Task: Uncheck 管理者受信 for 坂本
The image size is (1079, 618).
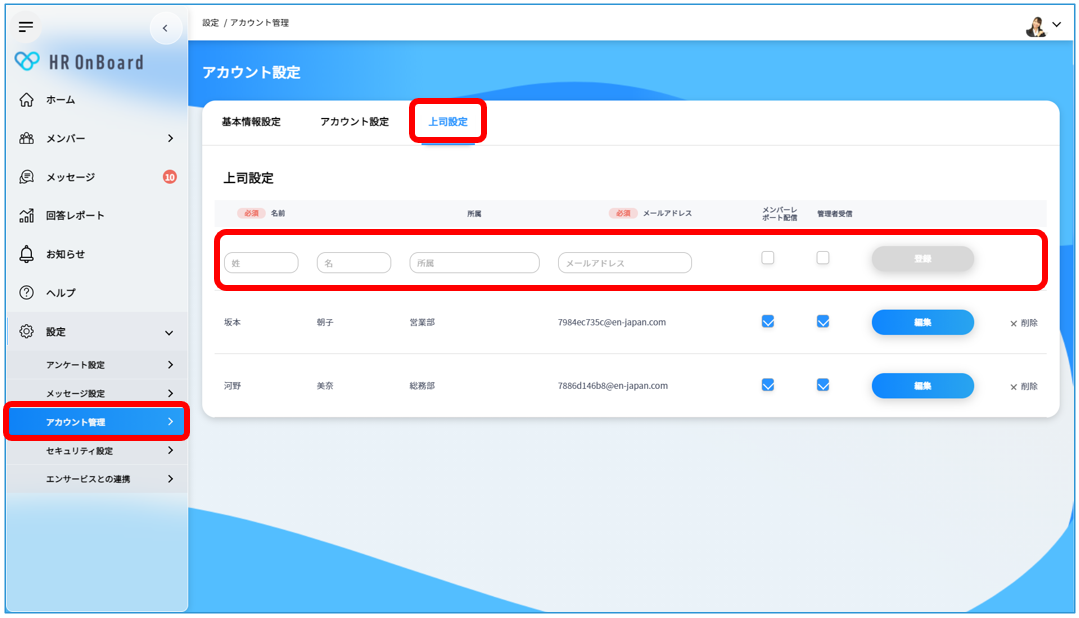Action: click(x=823, y=321)
